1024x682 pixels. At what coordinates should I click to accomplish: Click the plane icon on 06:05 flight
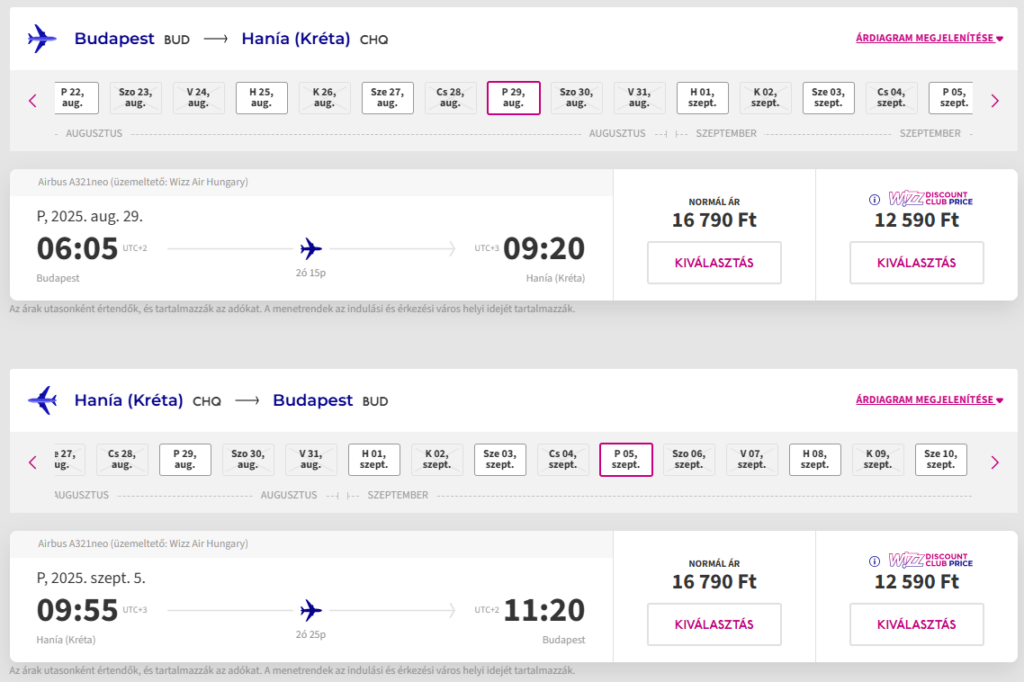(x=311, y=247)
